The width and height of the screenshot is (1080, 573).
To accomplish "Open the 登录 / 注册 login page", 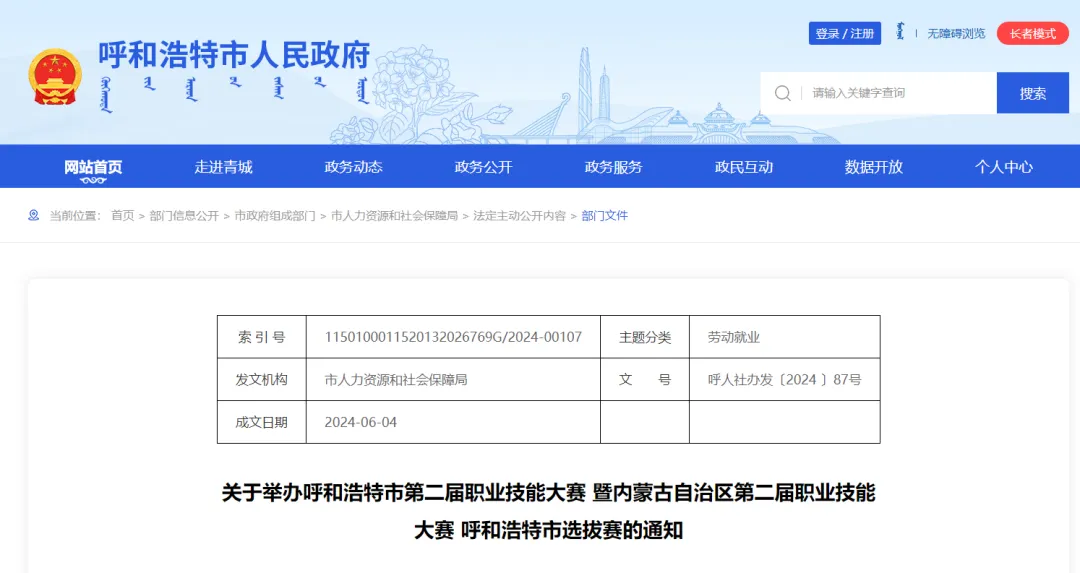I will point(844,33).
